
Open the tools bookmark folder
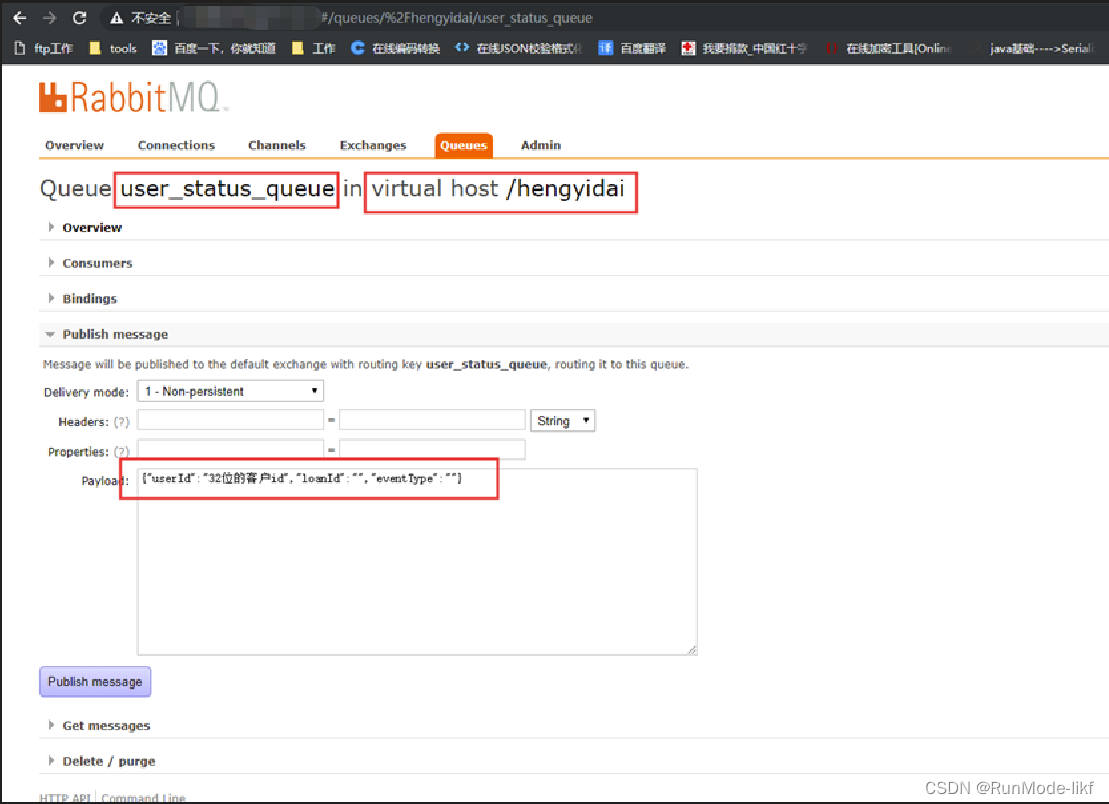[113, 48]
